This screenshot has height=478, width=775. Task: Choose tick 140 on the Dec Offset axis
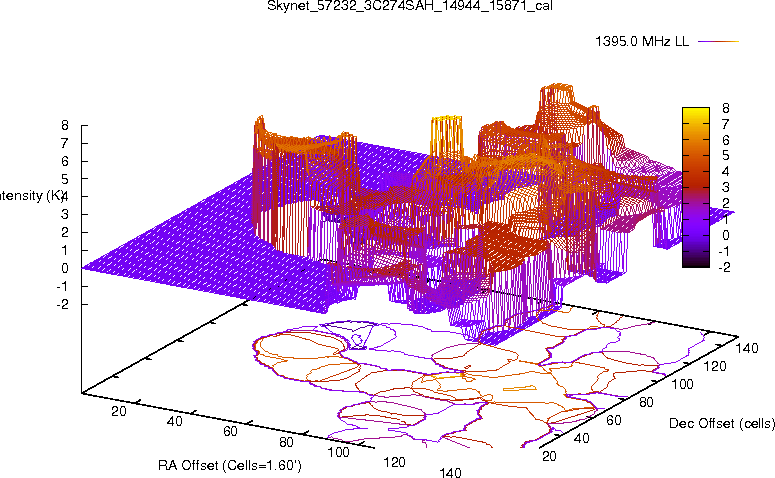click(747, 348)
